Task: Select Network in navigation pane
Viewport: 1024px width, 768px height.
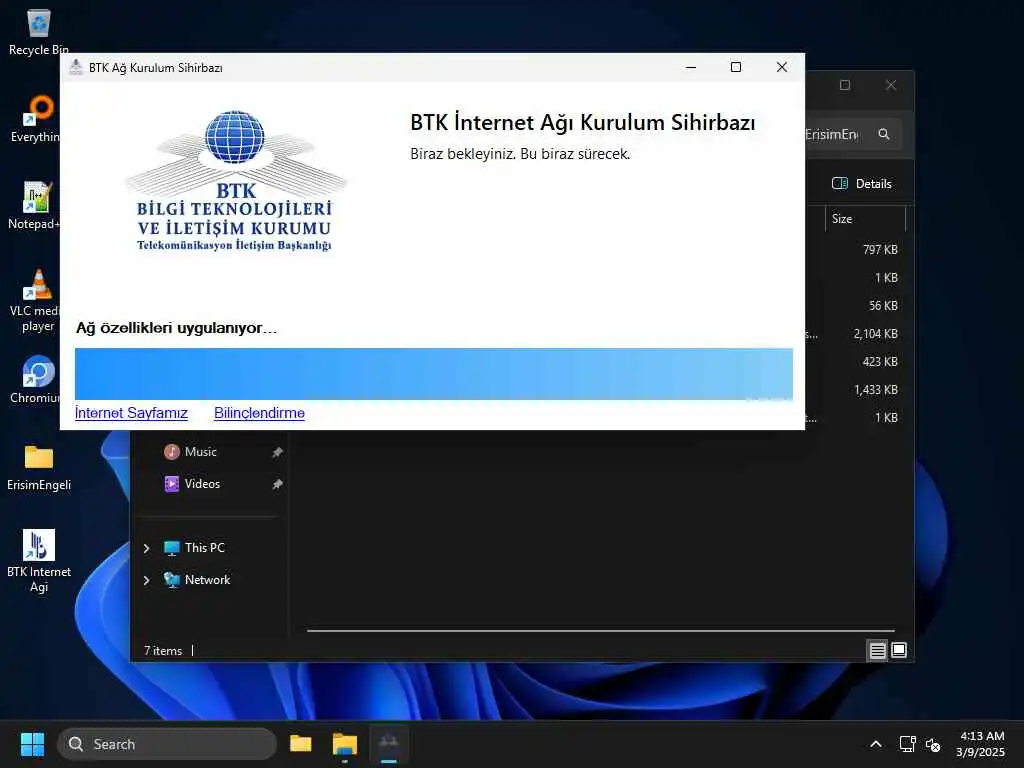Action: point(207,580)
